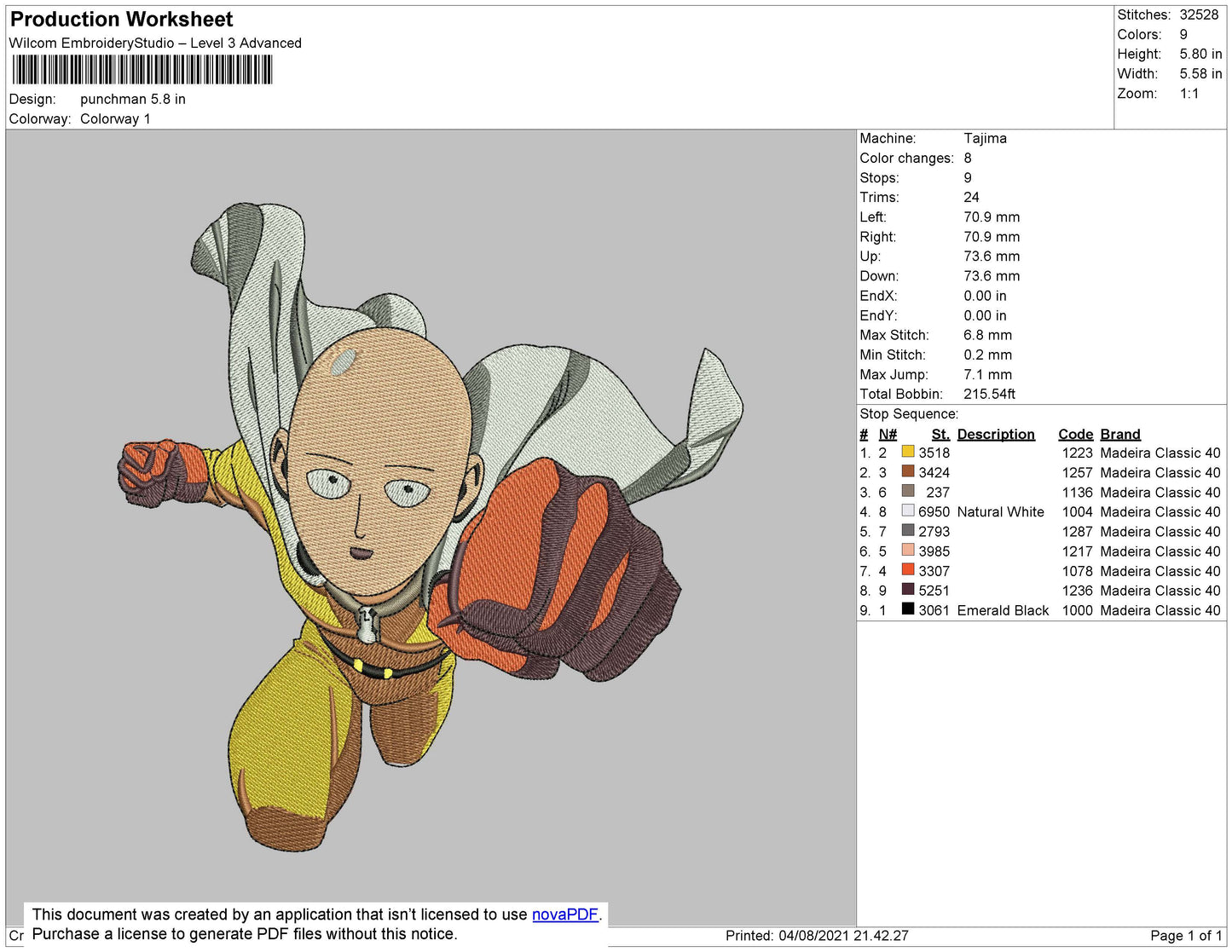Select the Width value 5.58 in
The image size is (1232, 952).
click(x=1200, y=74)
